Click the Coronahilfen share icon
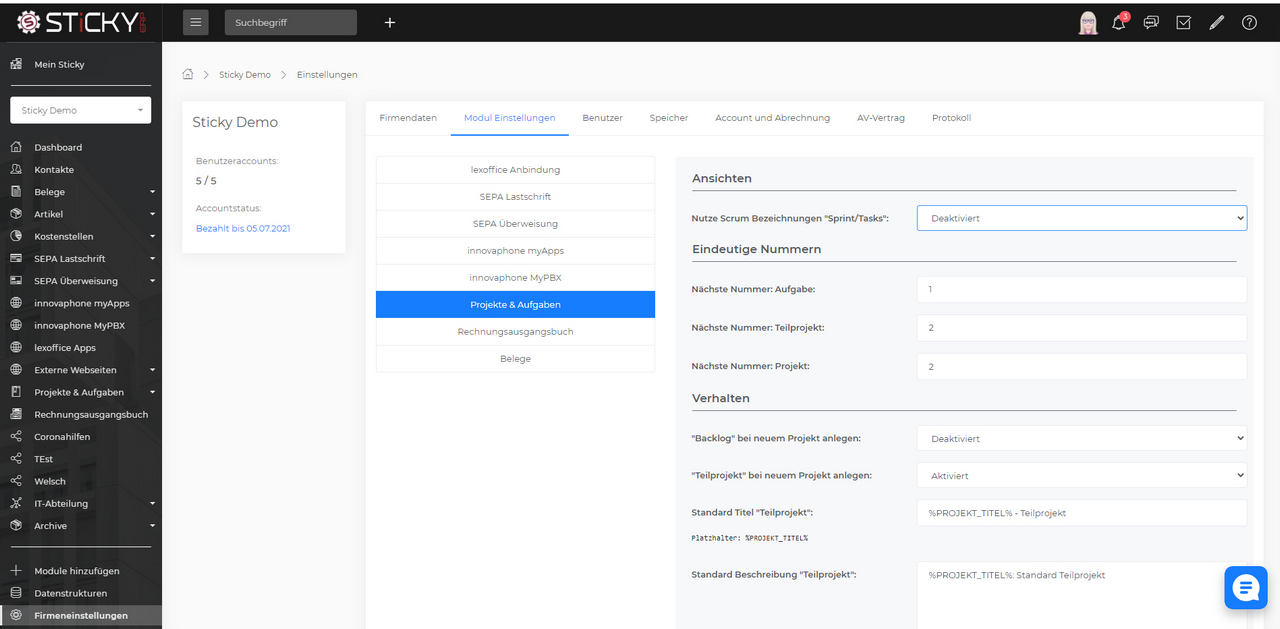Image resolution: width=1280 pixels, height=629 pixels. [x=16, y=436]
